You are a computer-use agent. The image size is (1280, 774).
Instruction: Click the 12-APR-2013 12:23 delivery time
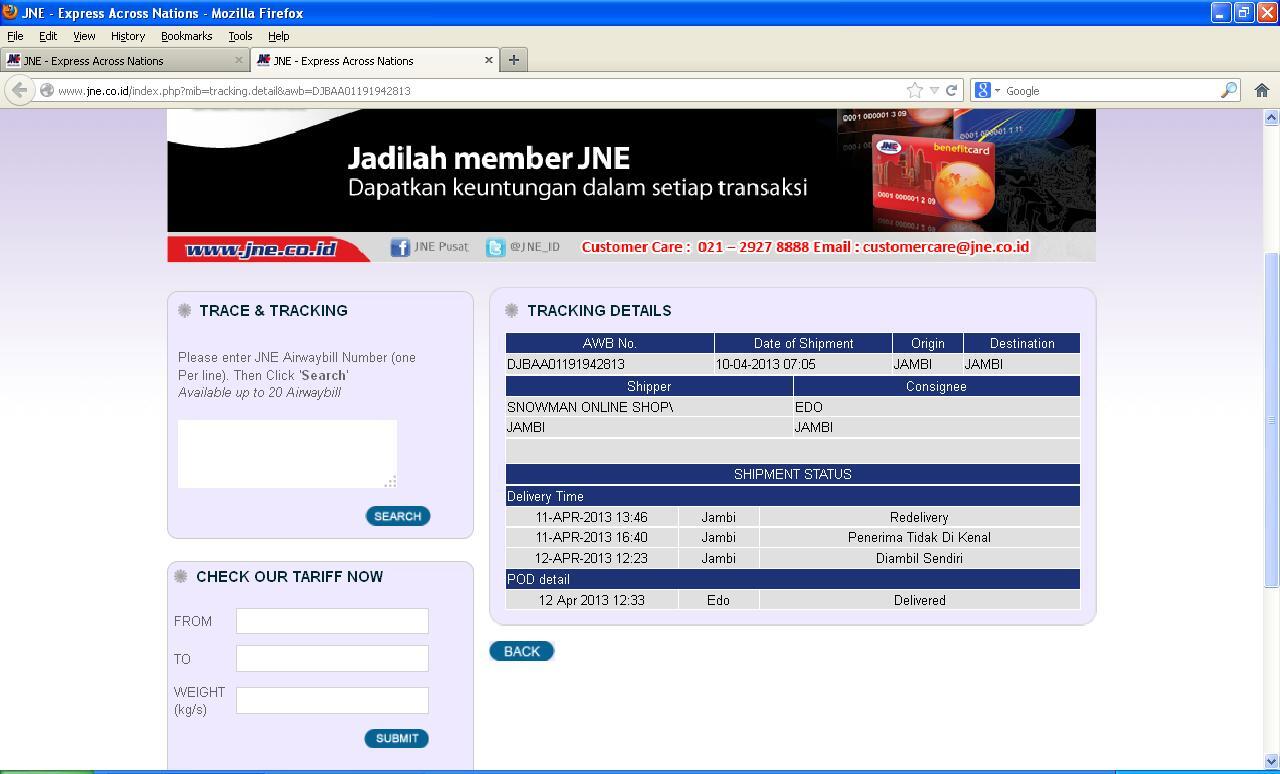coord(591,558)
